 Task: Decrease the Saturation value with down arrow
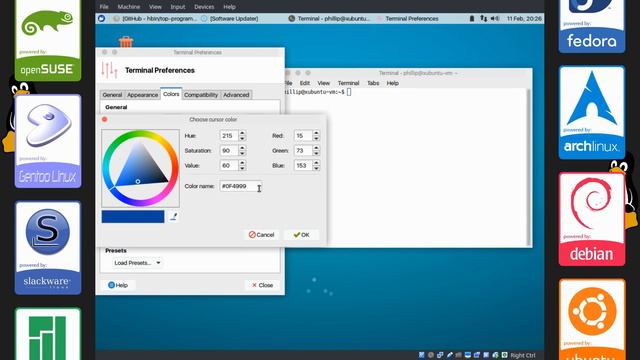242,153
